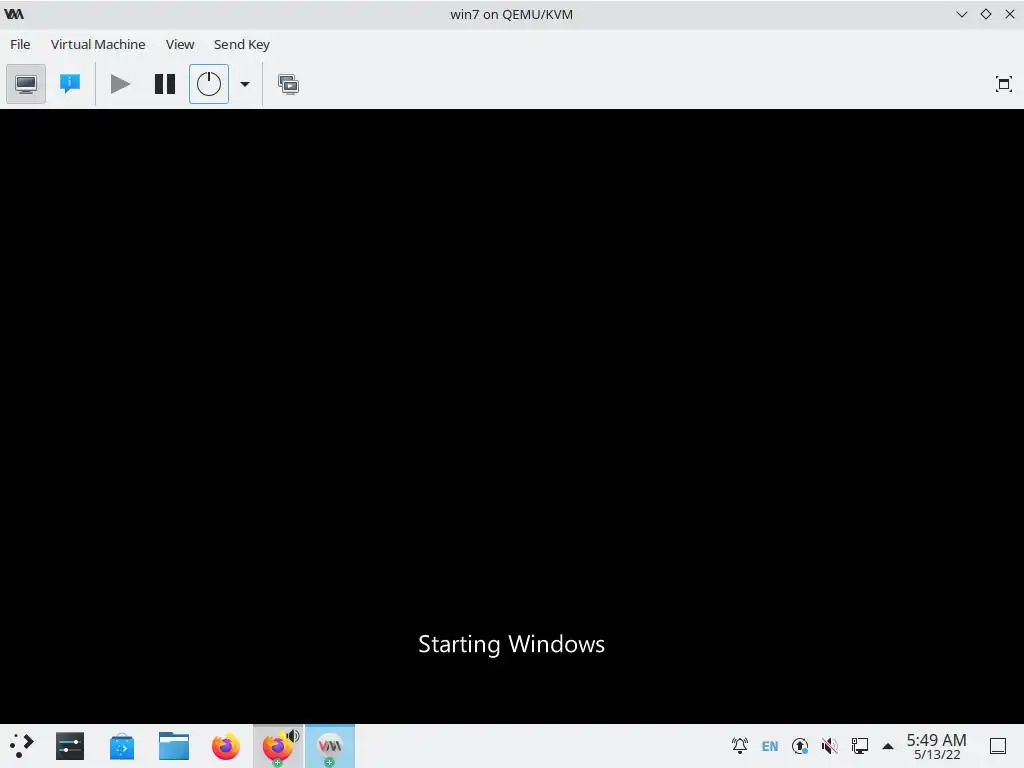Open the Dolphin file manager
This screenshot has width=1024, height=768.
(174, 746)
